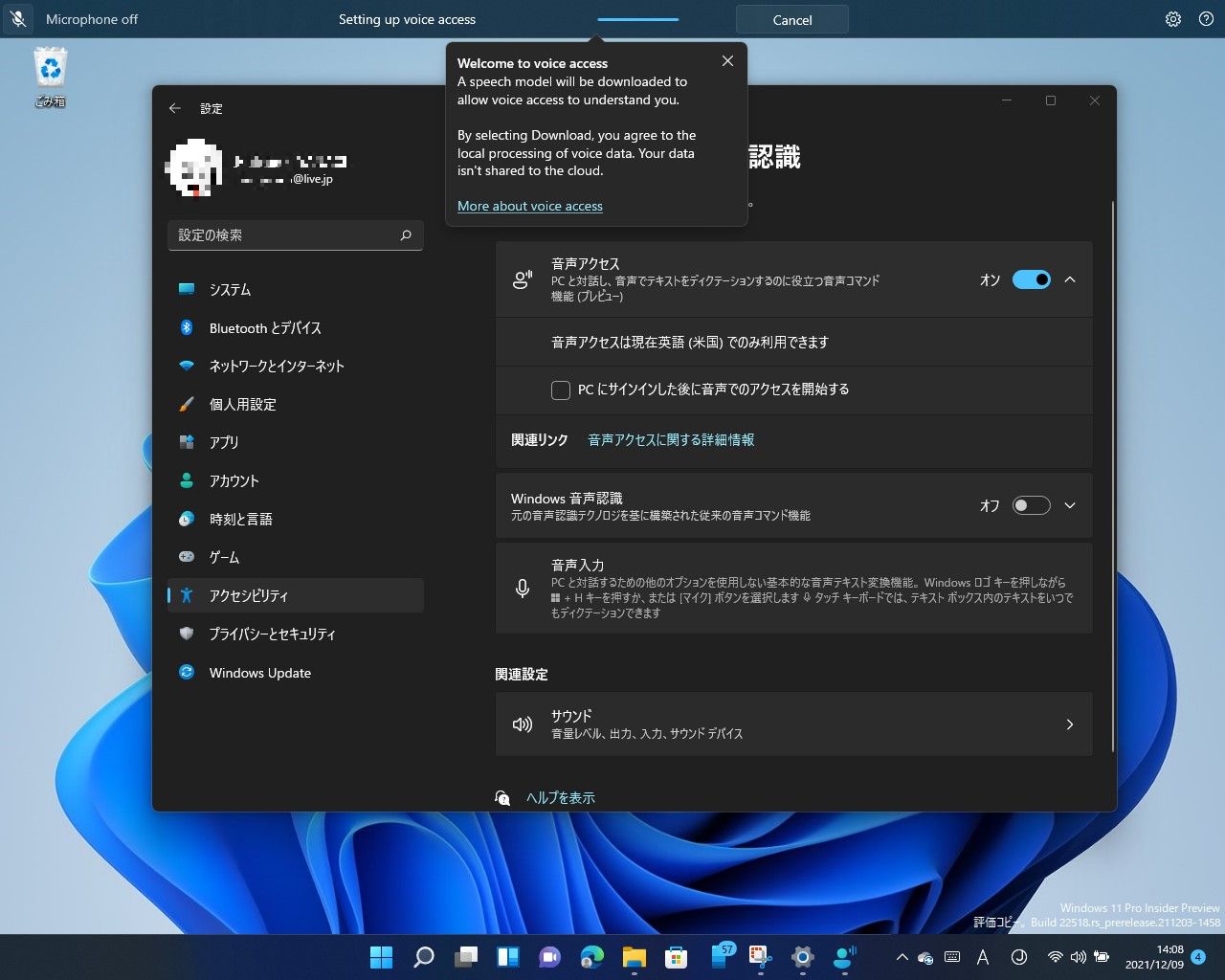Open the volume tray icon
The image size is (1225, 980).
tap(1079, 957)
